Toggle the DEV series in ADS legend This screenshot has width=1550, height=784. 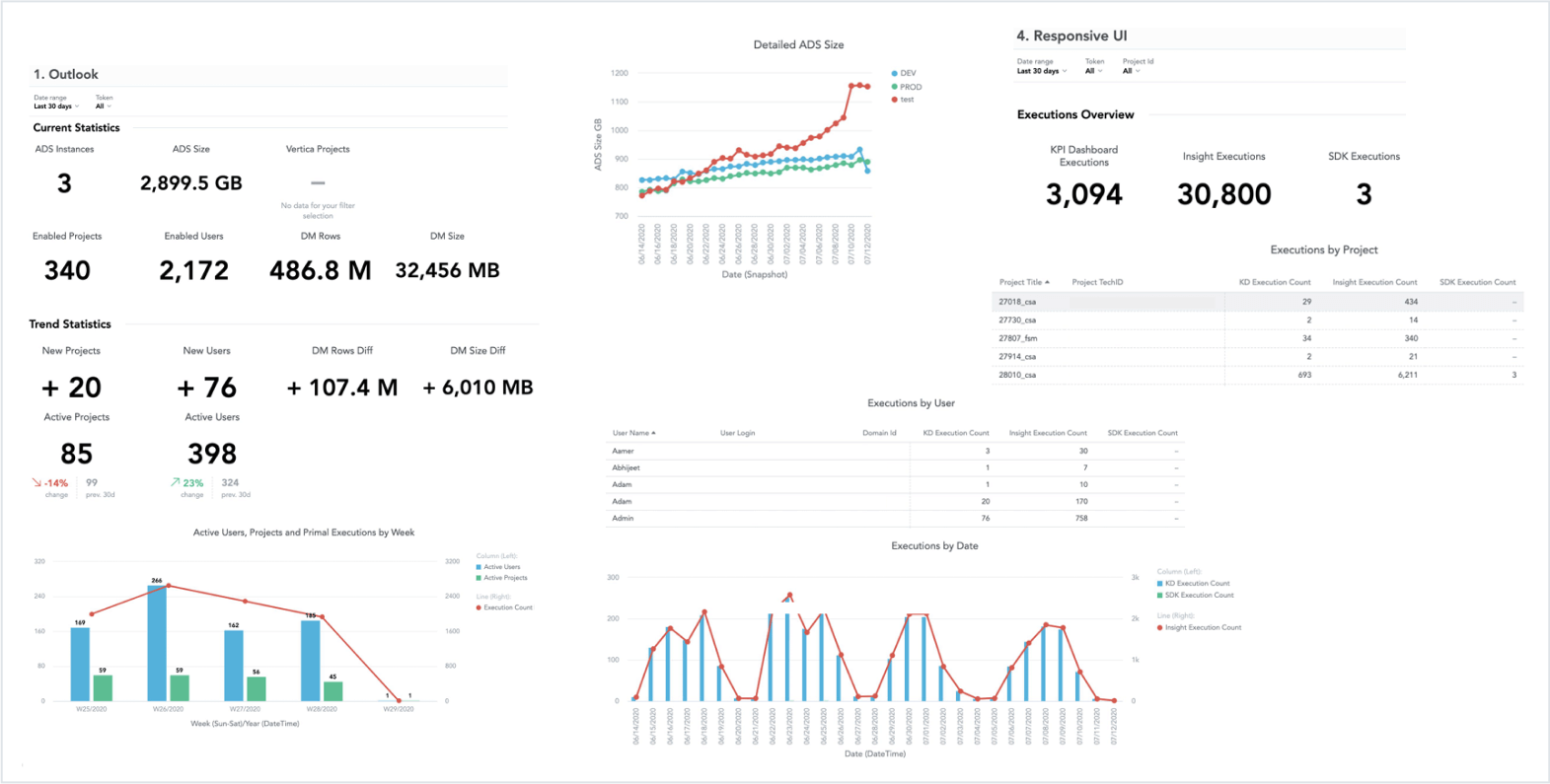904,73
